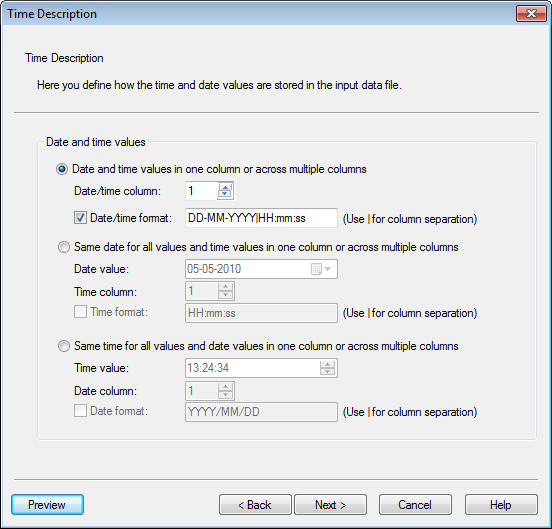The width and height of the screenshot is (552, 529).
Task: Click the Preview button
Action: 48,505
